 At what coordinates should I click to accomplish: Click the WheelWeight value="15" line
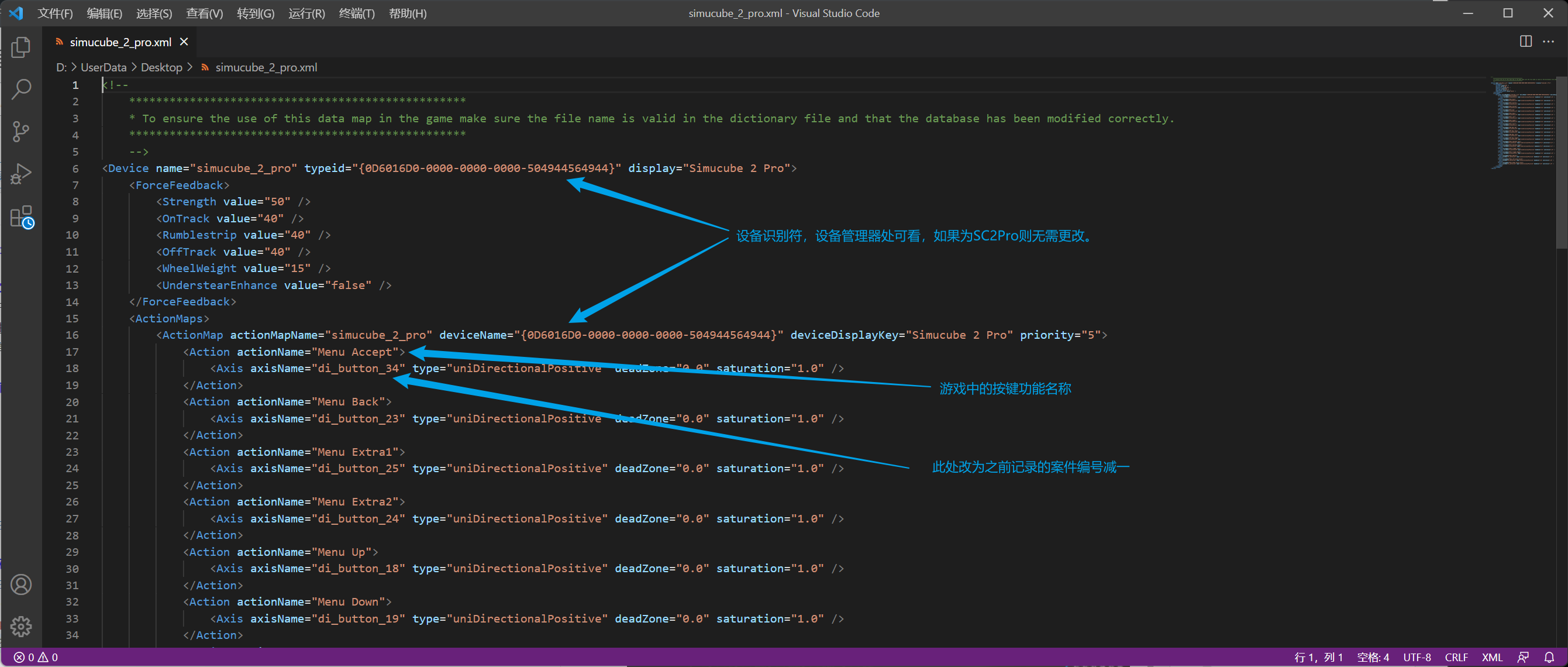coord(243,268)
